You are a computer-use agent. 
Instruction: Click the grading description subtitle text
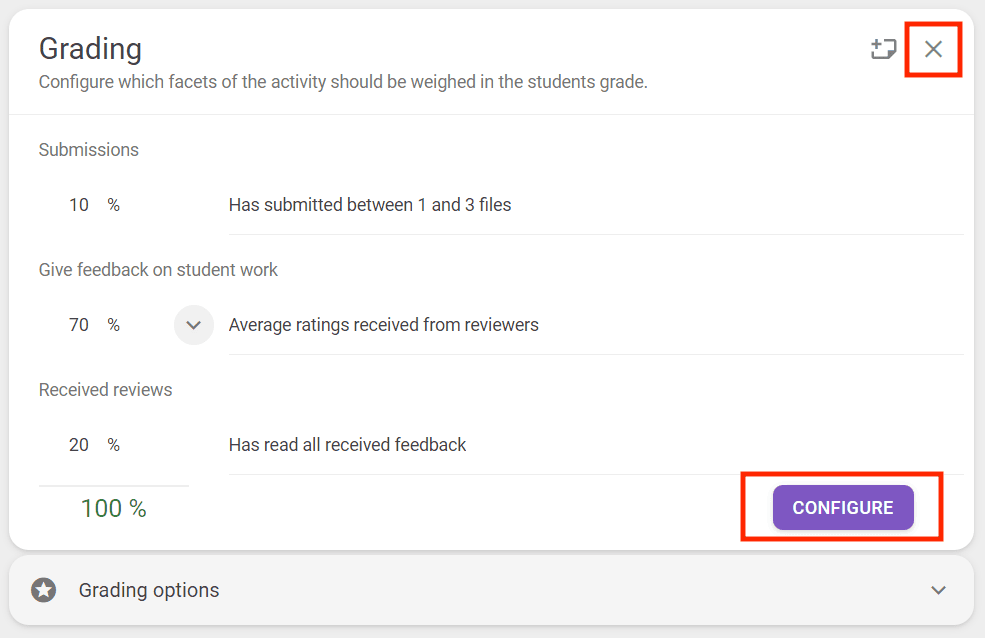pos(343,82)
